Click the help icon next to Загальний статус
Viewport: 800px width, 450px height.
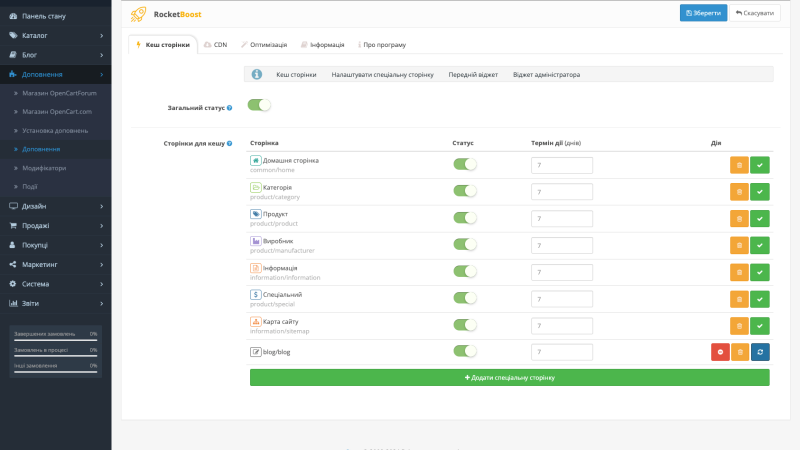[x=230, y=108]
